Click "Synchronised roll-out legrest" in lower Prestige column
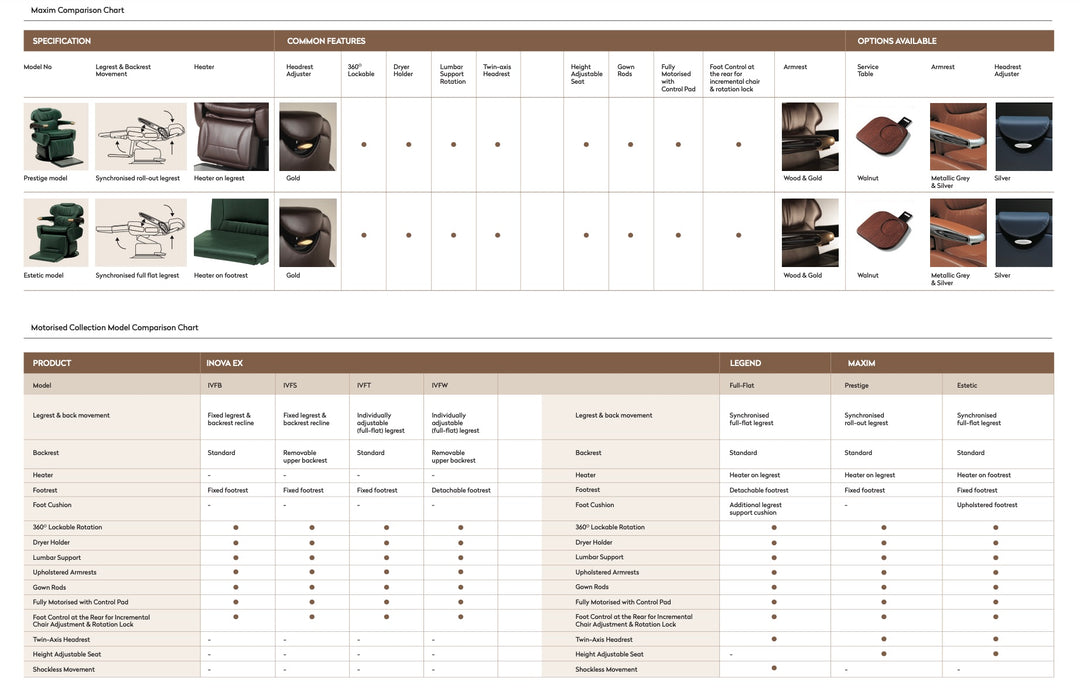The width and height of the screenshot is (1080, 691). pyautogui.click(x=866, y=419)
